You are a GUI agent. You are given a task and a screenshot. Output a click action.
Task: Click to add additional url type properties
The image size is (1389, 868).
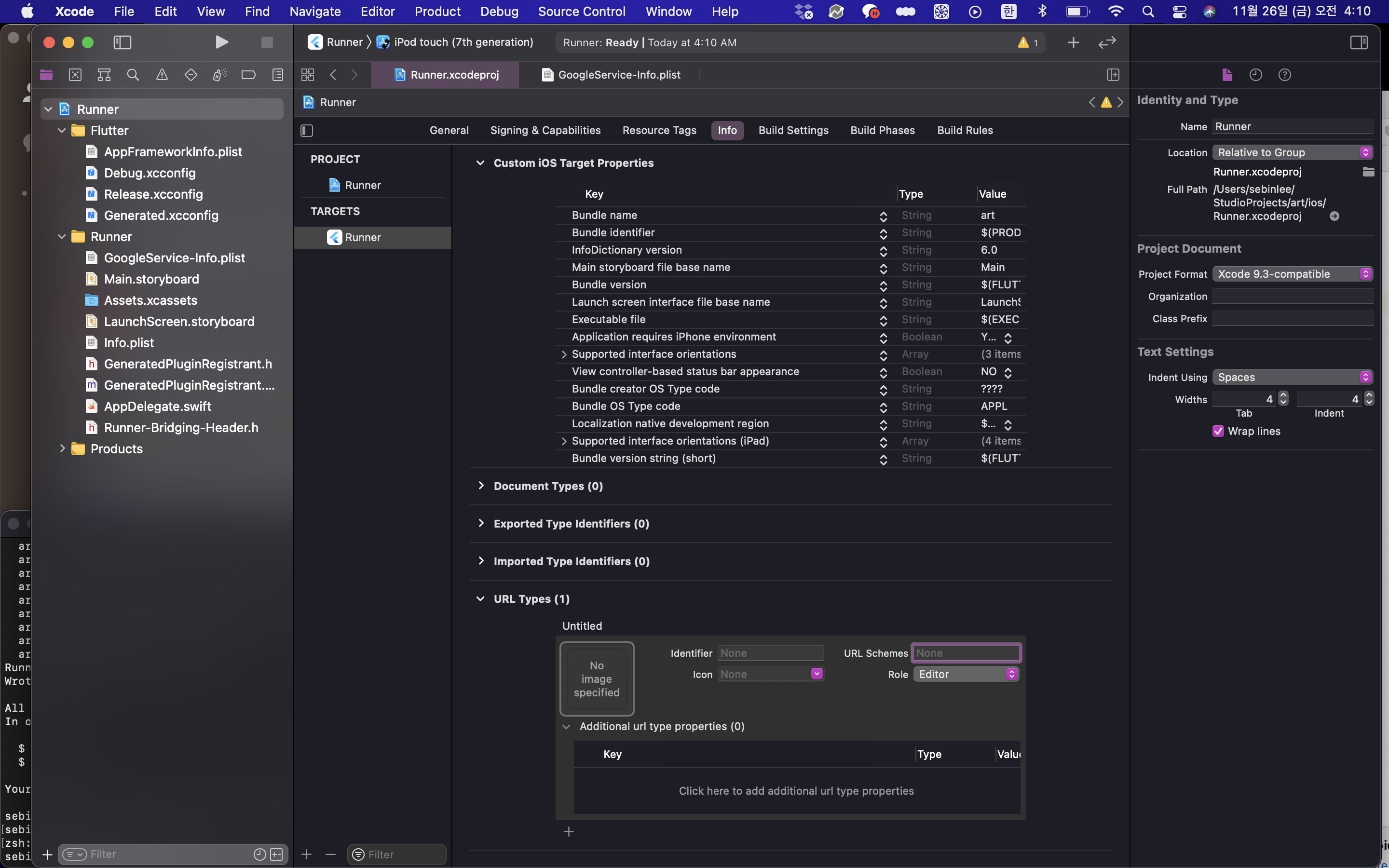[796, 790]
